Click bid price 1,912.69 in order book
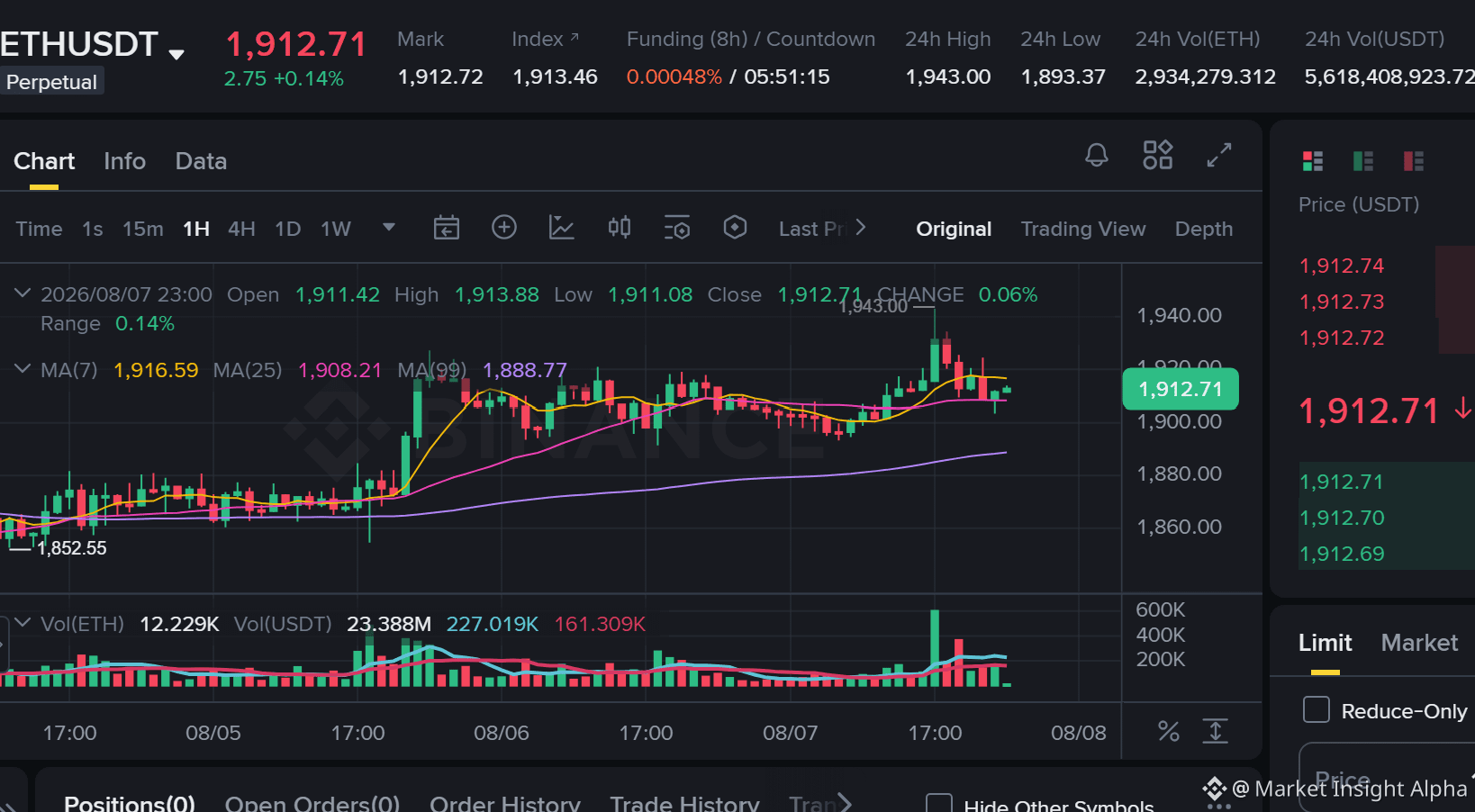This screenshot has width=1475, height=812. [x=1342, y=554]
